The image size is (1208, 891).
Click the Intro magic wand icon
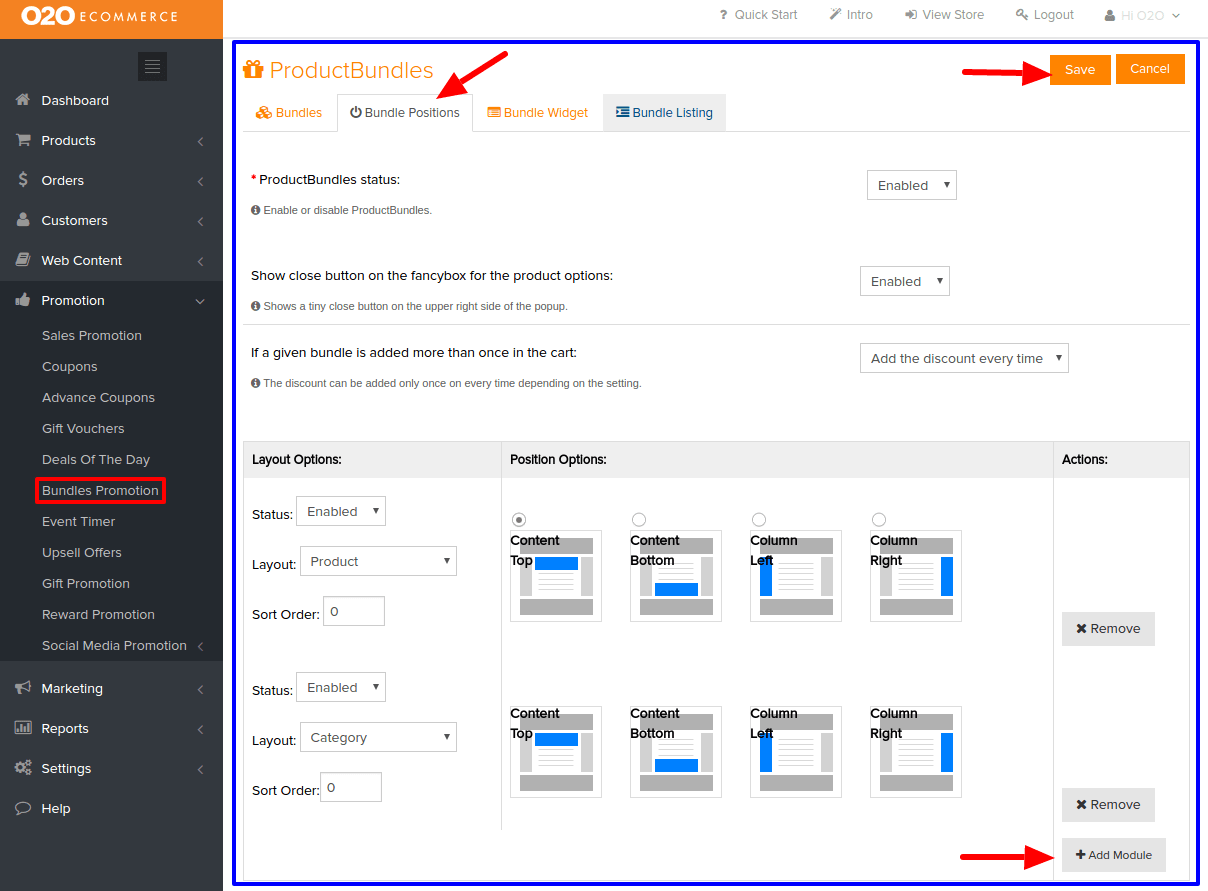[x=835, y=15]
